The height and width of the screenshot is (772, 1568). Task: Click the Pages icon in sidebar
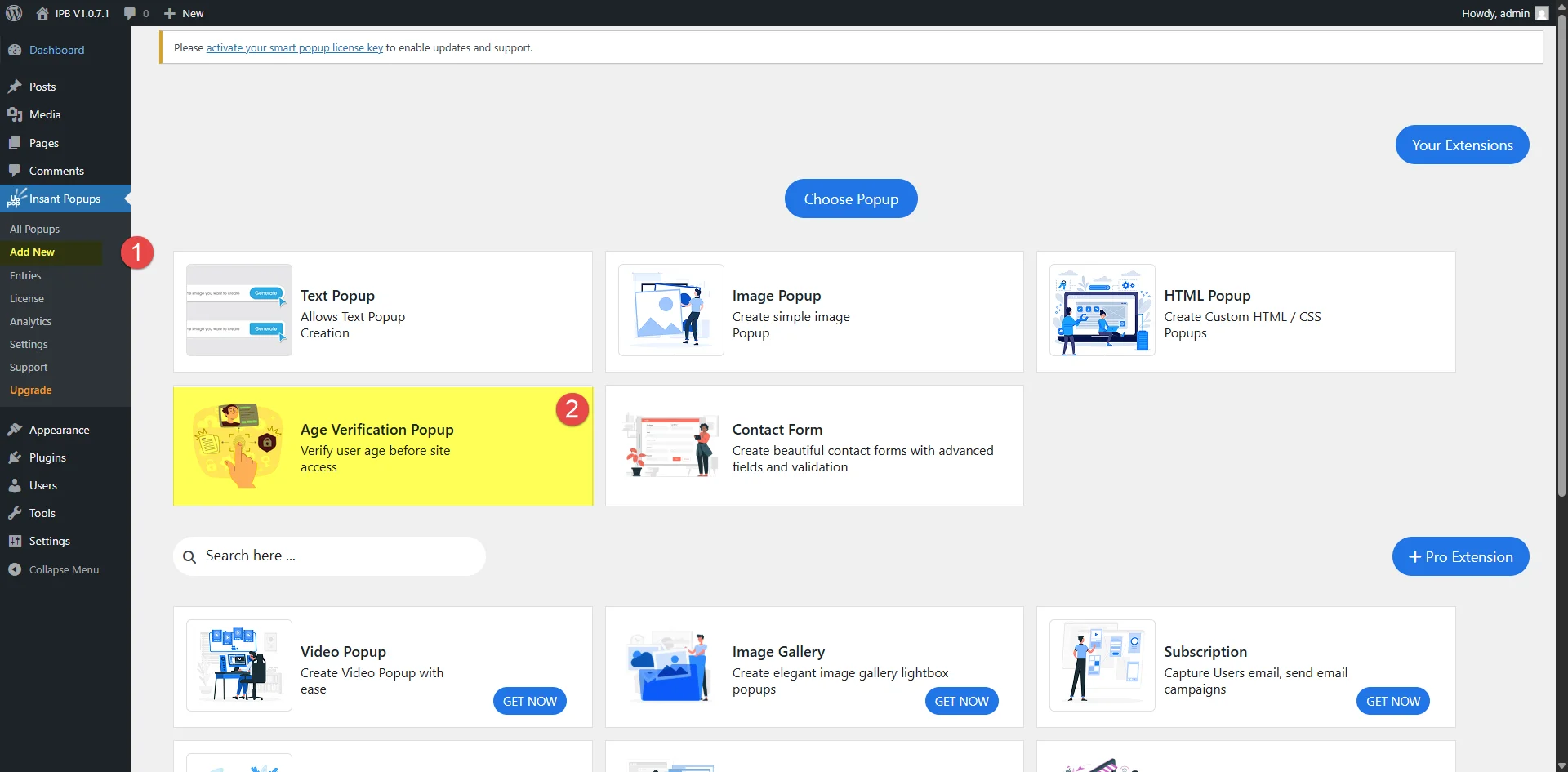pyautogui.click(x=15, y=143)
